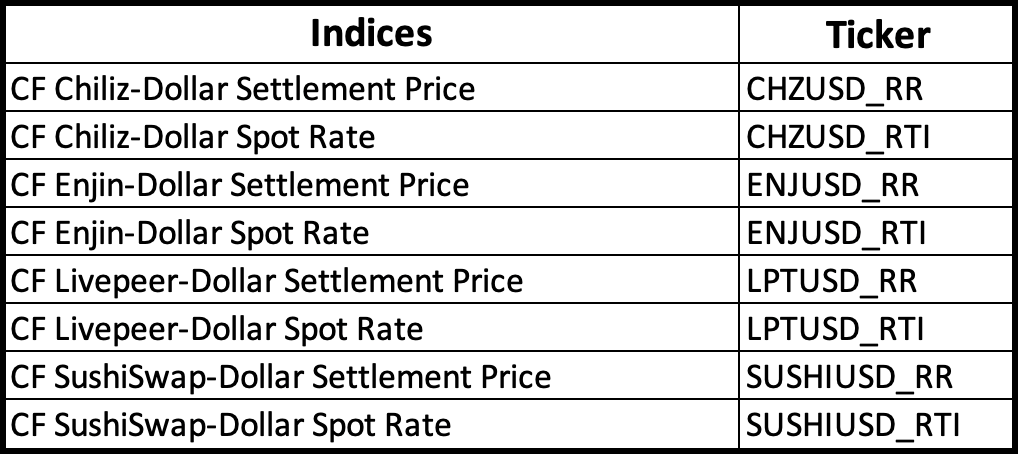Click CF Chiliz-Dollar Spot Rate cell
The image size is (1018, 454).
tap(372, 135)
